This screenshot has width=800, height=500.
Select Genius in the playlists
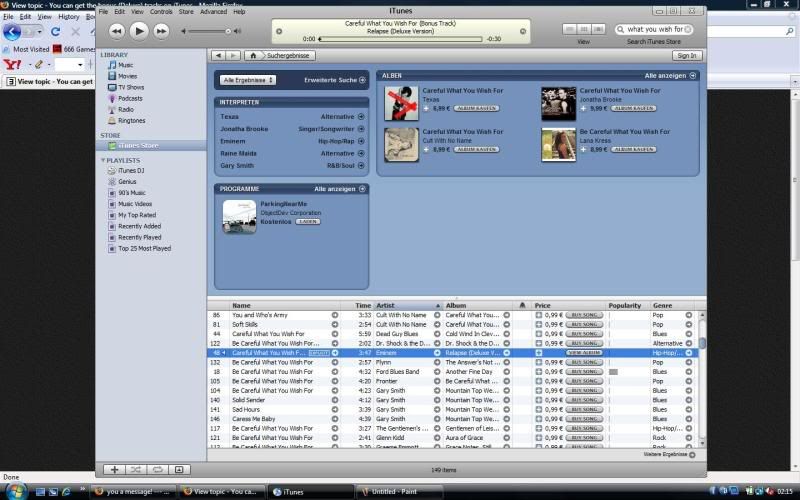click(127, 182)
